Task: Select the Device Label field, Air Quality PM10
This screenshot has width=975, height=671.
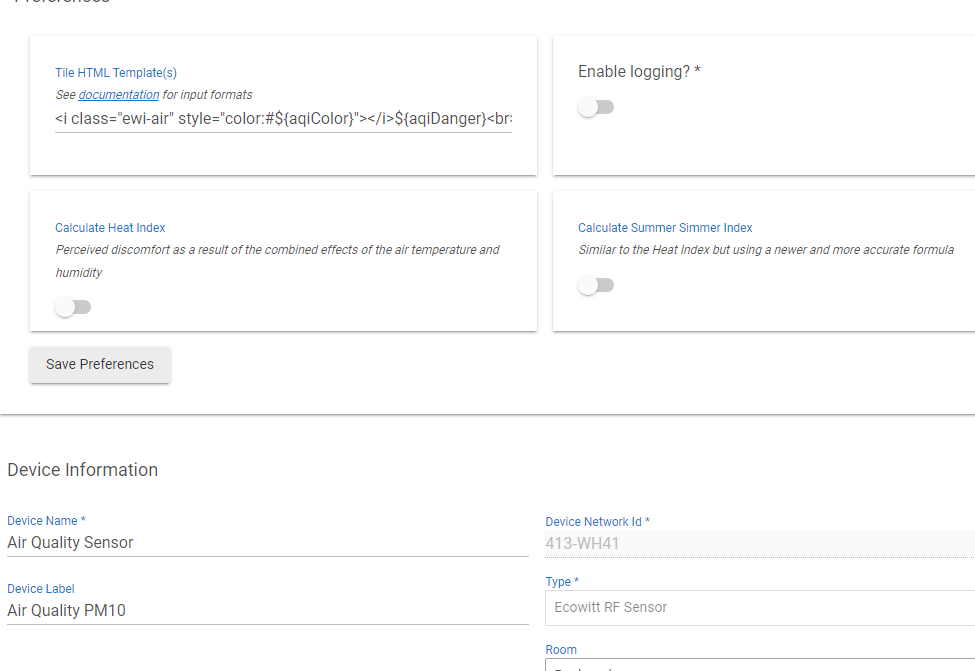Action: (267, 610)
